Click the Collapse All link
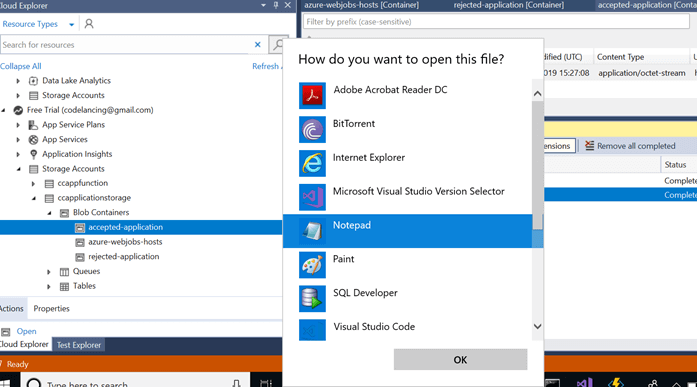Image resolution: width=697 pixels, height=387 pixels. tap(20, 66)
